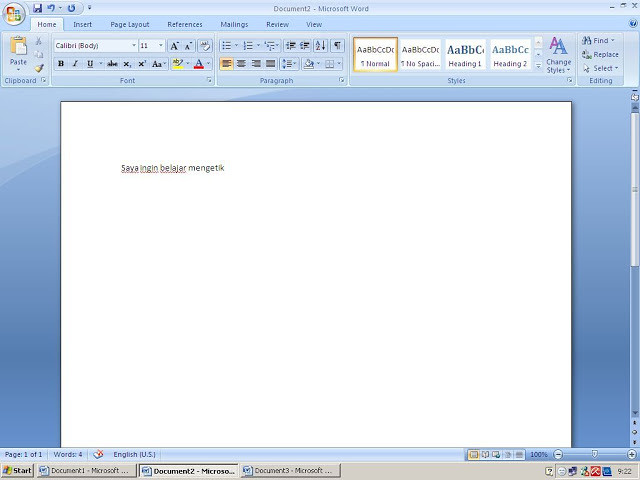Open the Calibri (Body) font name dropdown

click(x=134, y=45)
